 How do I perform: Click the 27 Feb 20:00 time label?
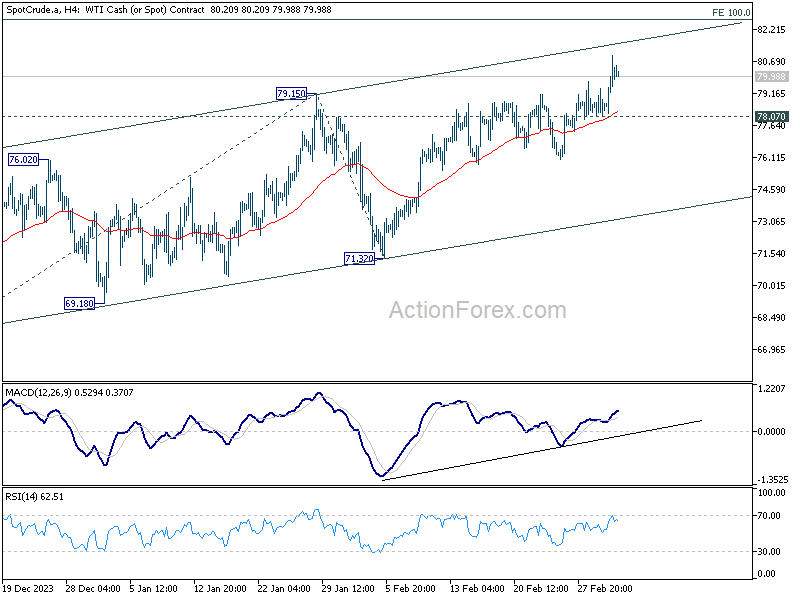click(605, 588)
